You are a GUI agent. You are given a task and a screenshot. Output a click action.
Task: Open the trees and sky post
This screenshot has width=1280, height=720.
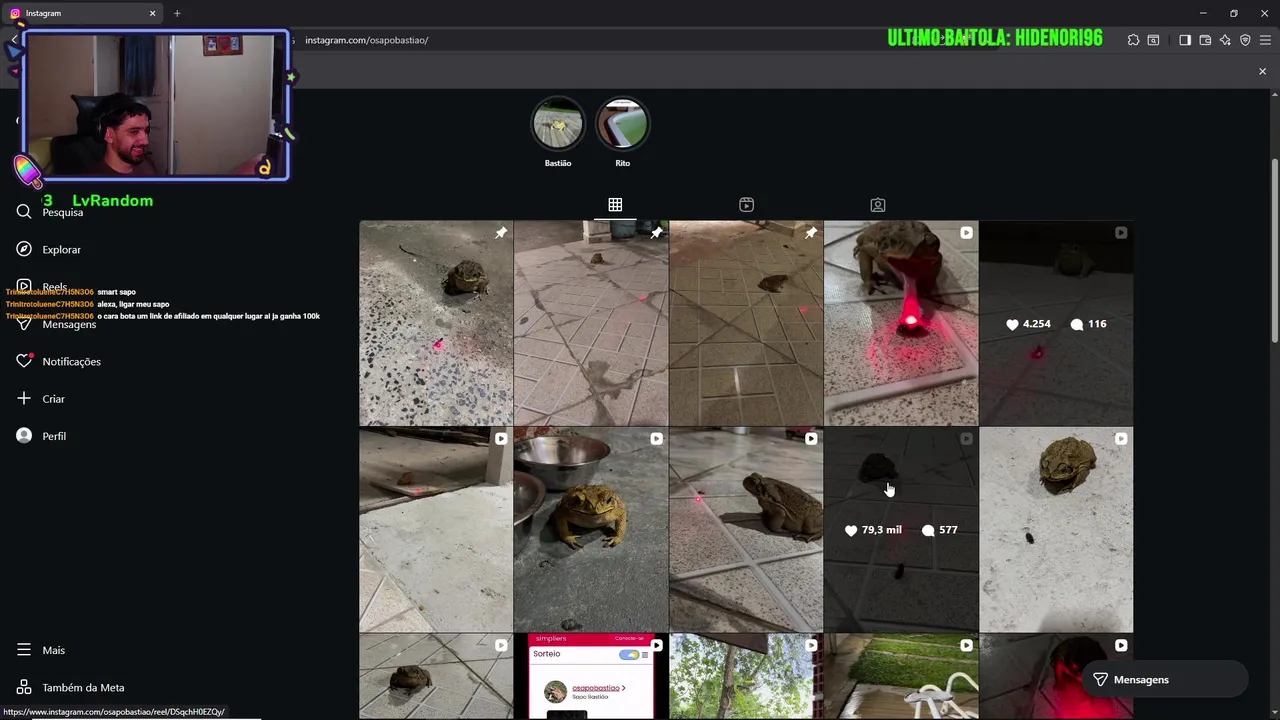(x=746, y=676)
